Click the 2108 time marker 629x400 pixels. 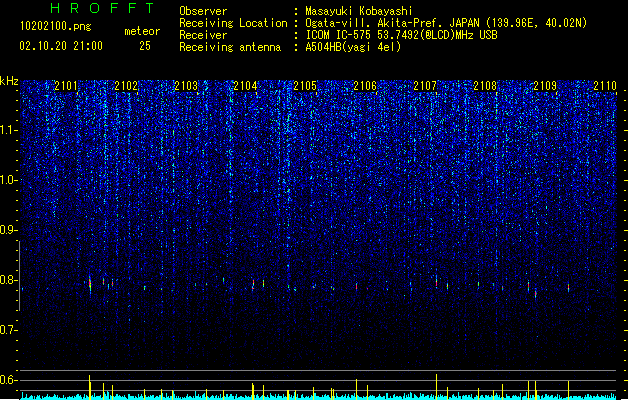click(x=485, y=86)
